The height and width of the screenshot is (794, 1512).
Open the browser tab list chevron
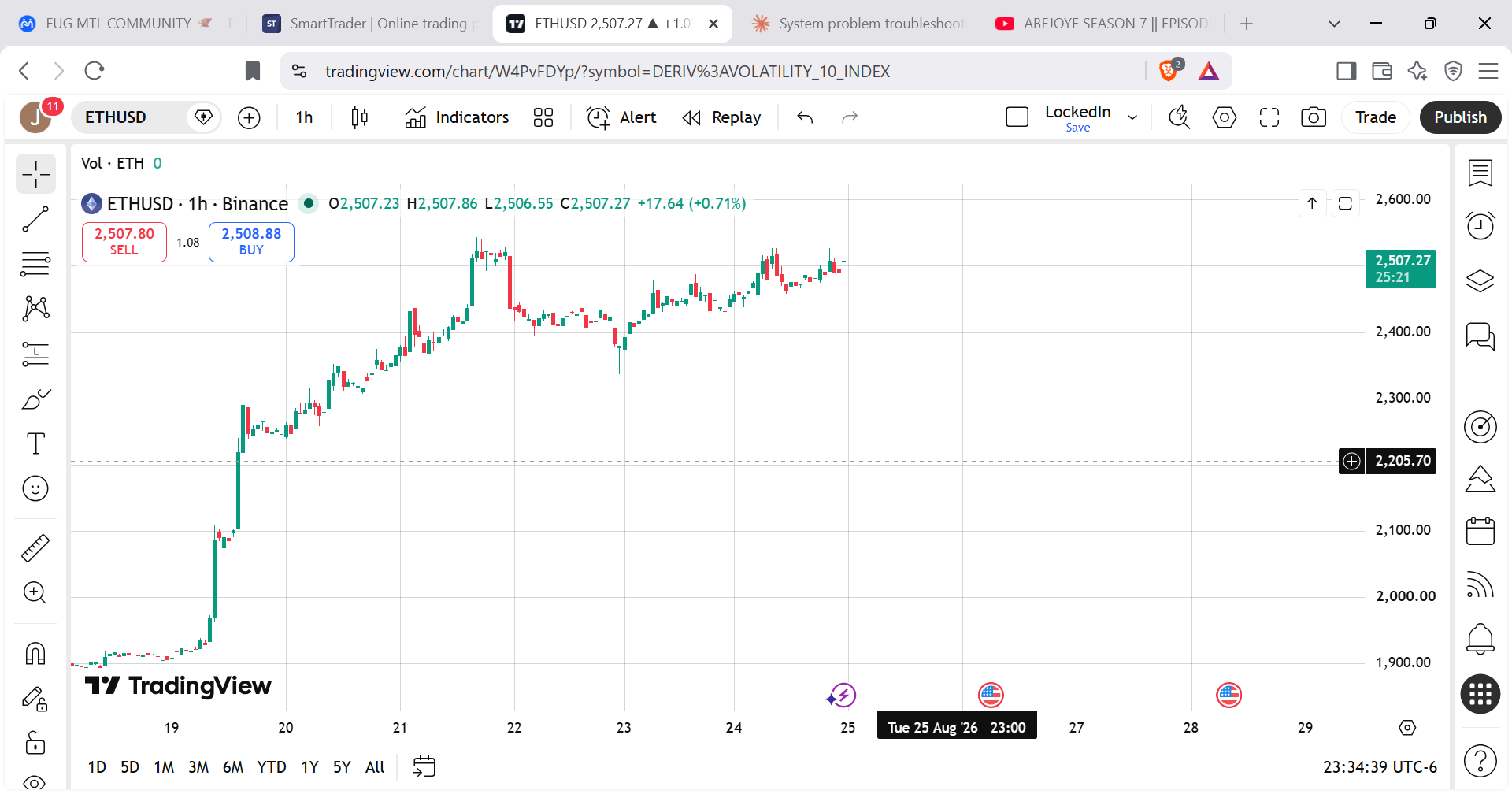(1334, 24)
